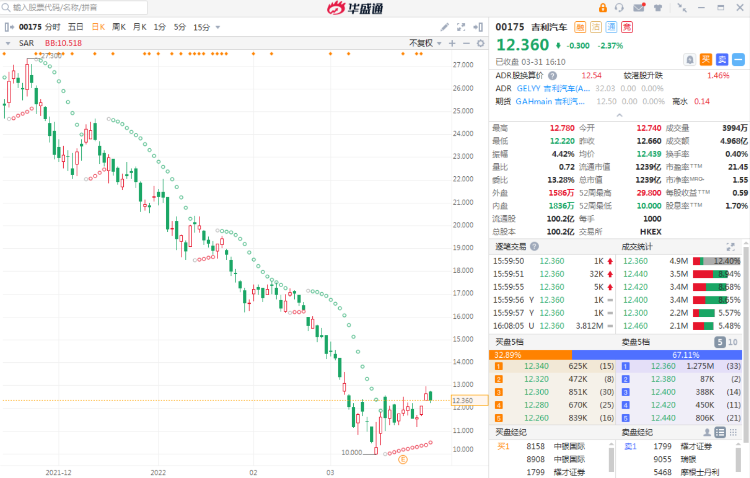Screen dimensions: 750x478
Task: Zoom in chart with plus icon
Action: click(x=452, y=43)
